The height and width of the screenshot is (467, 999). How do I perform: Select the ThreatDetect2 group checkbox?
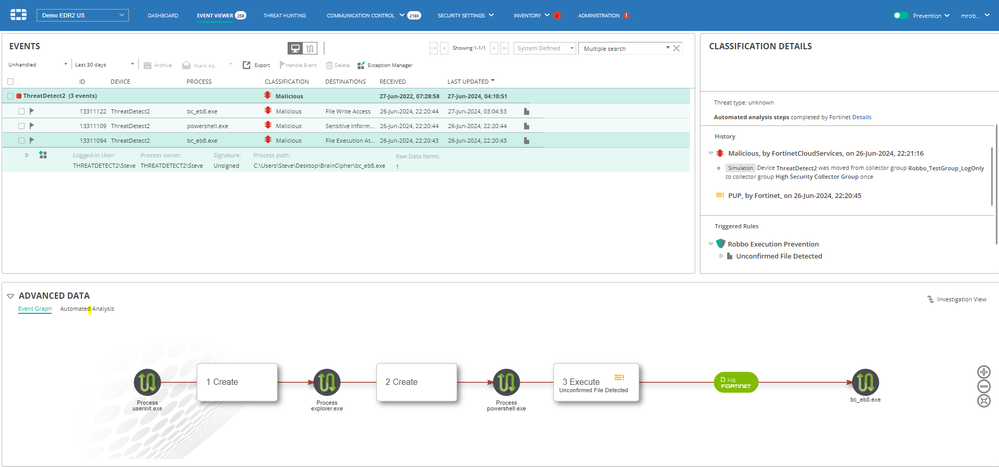[x=10, y=96]
